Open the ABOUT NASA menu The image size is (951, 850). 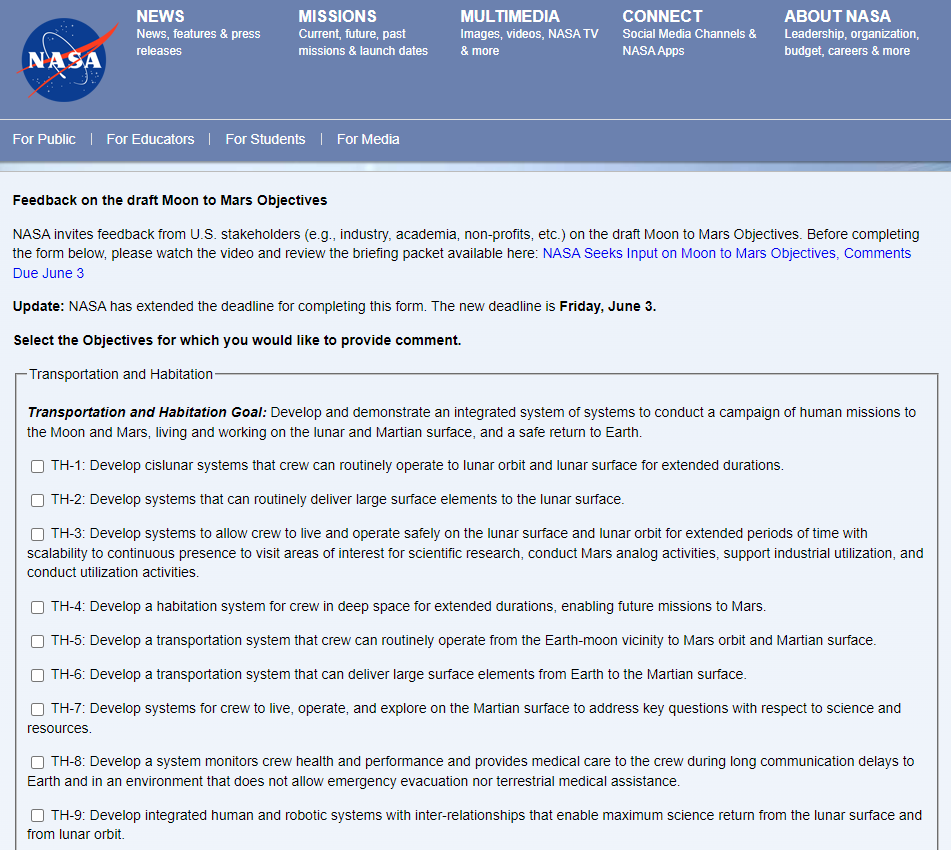pyautogui.click(x=837, y=16)
